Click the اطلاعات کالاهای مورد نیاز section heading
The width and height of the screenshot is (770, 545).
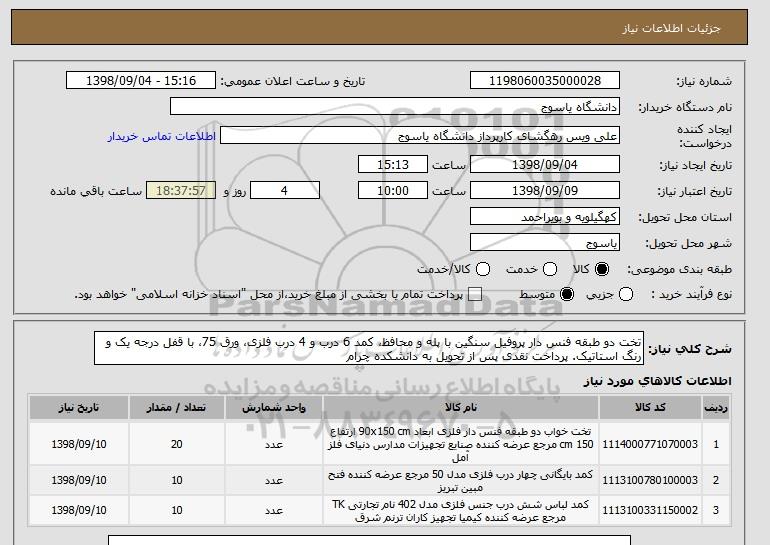pos(657,382)
